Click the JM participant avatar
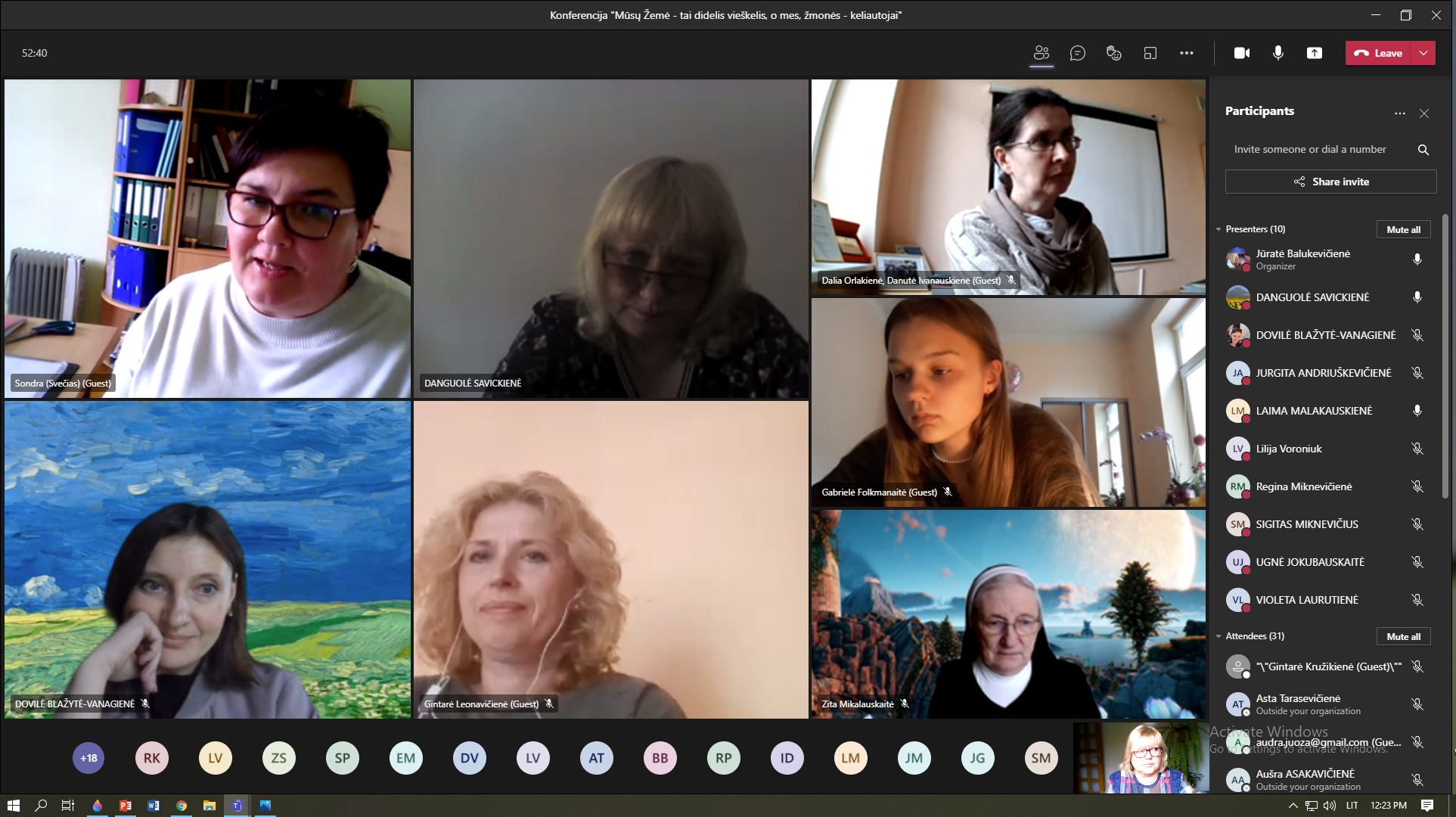Screen dimensions: 1456x817 [x=914, y=758]
